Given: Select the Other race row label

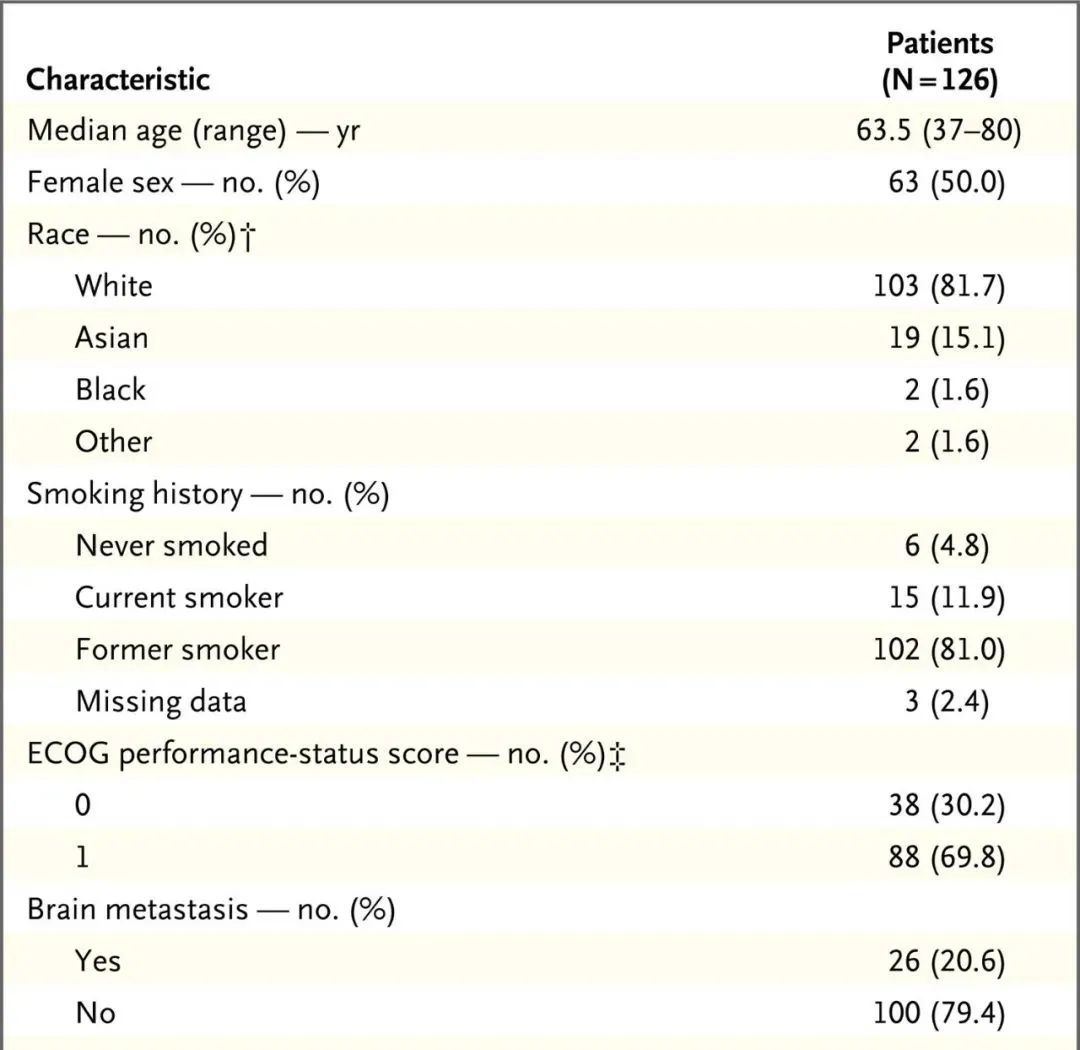Looking at the screenshot, I should tap(114, 442).
